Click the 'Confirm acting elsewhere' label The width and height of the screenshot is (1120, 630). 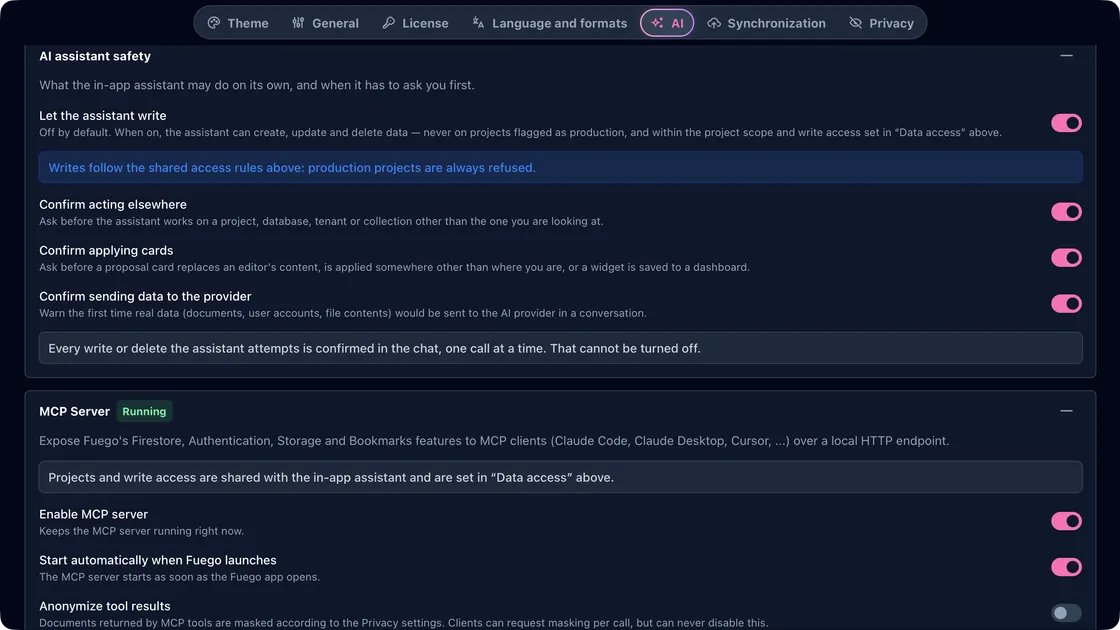pos(113,204)
